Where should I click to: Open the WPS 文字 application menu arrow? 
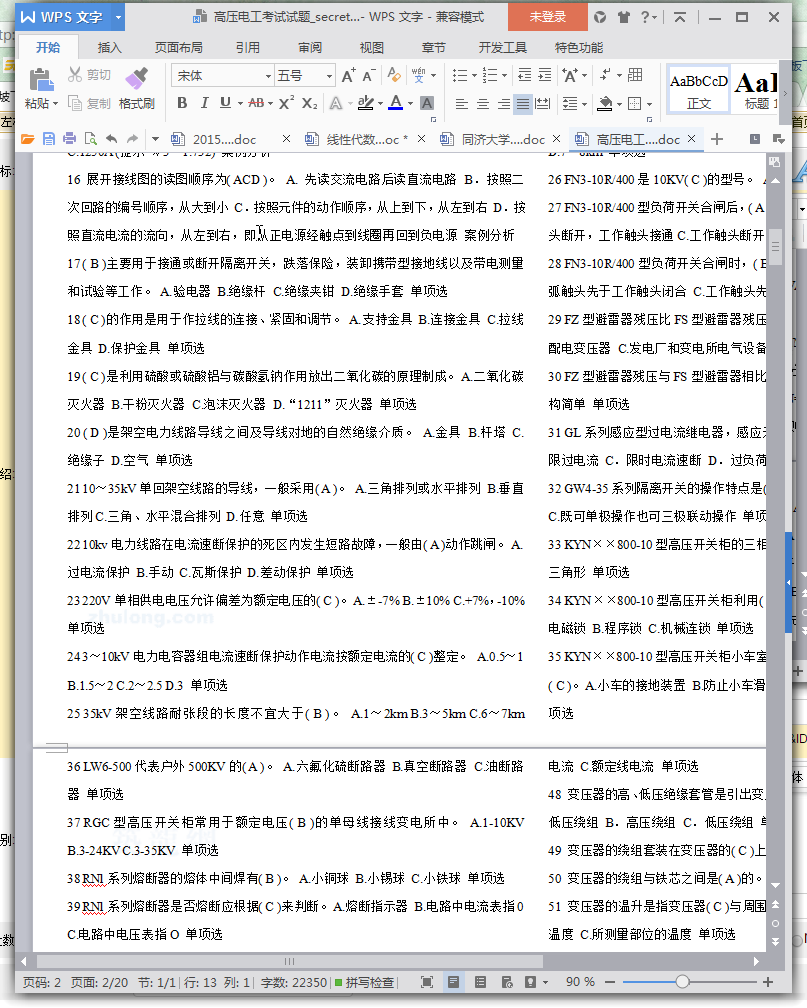119,17
